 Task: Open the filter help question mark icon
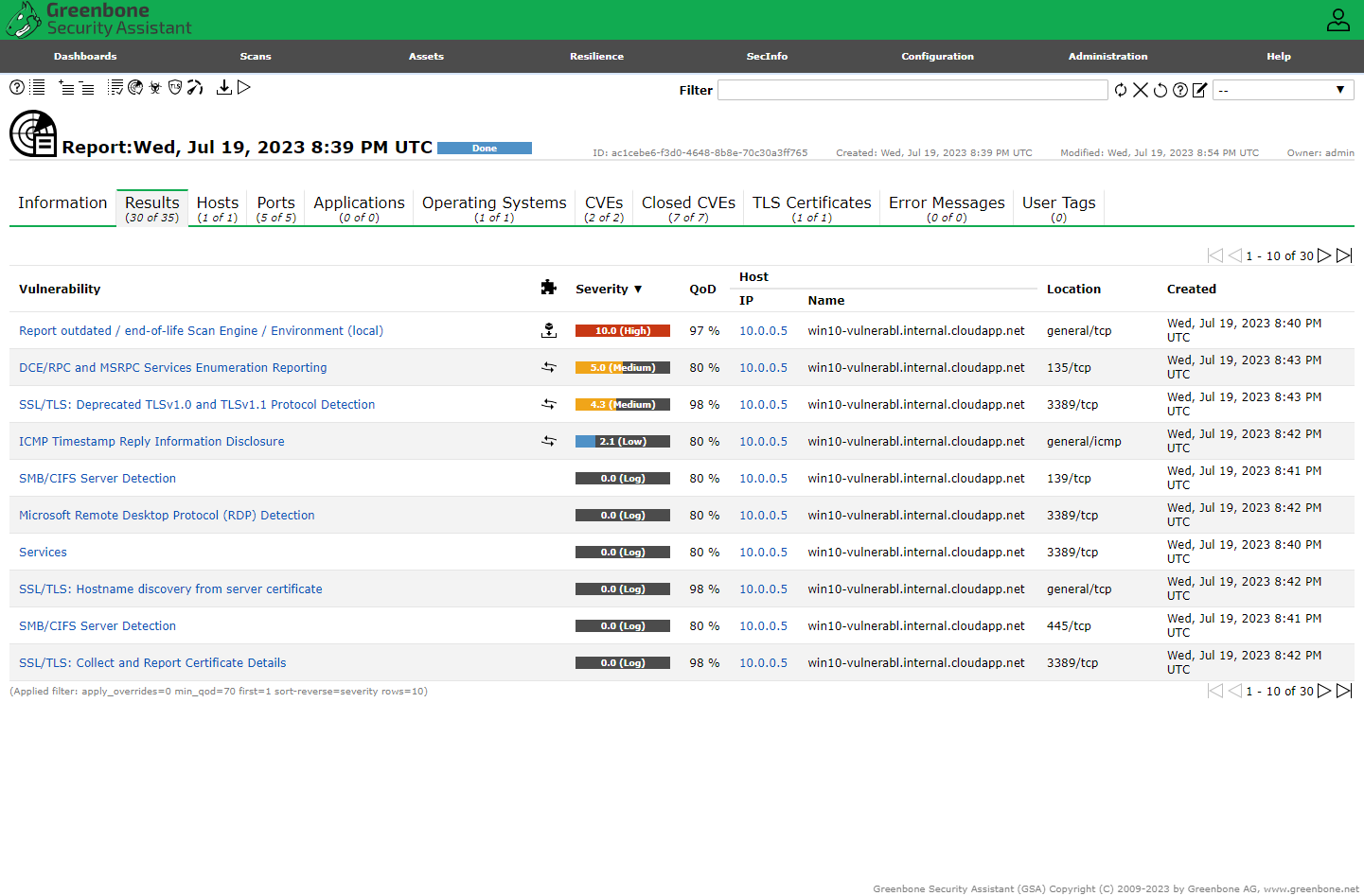[1180, 90]
